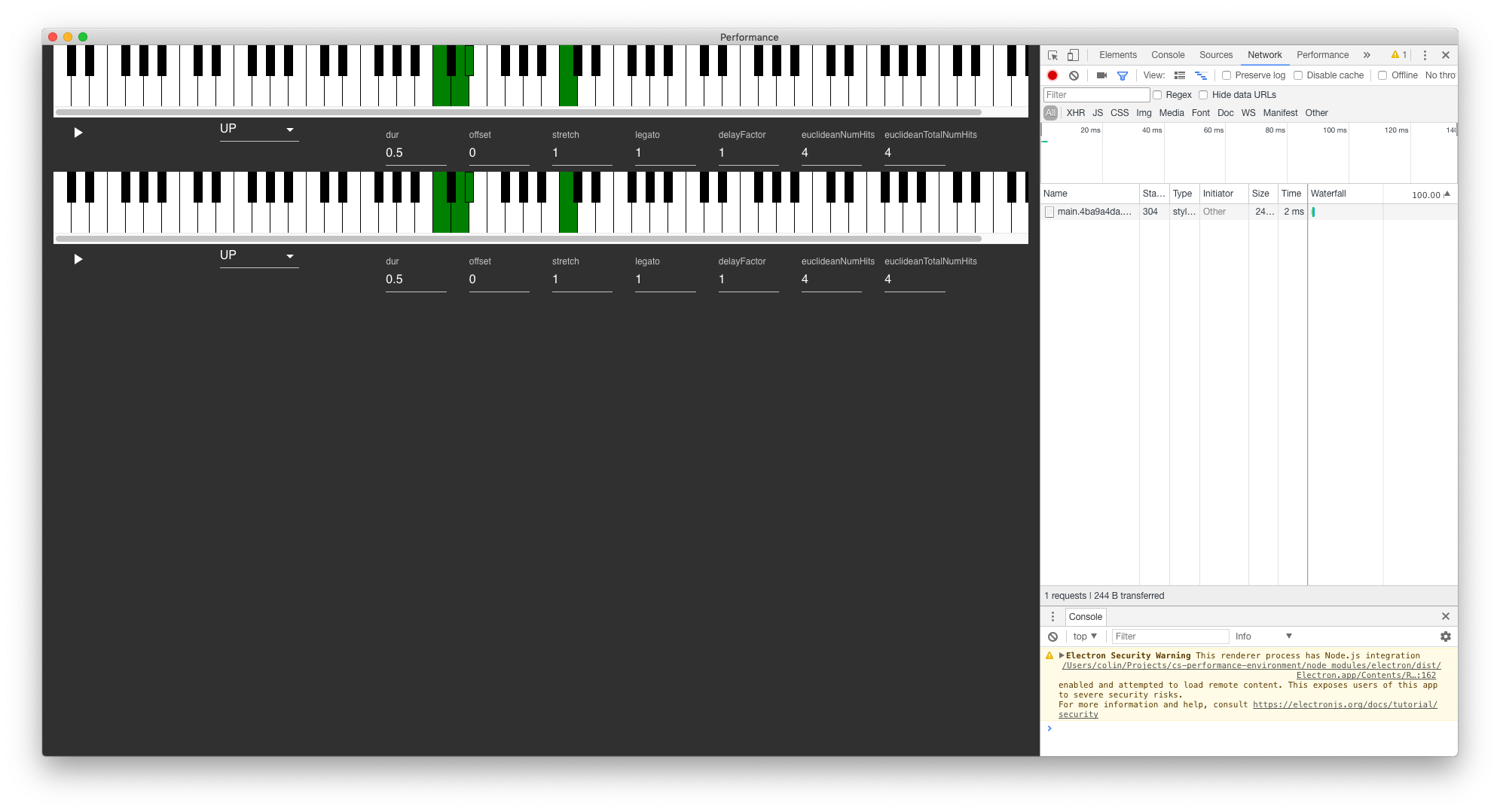Switch to the Sources tab
This screenshot has height=812, width=1500.
1215,54
